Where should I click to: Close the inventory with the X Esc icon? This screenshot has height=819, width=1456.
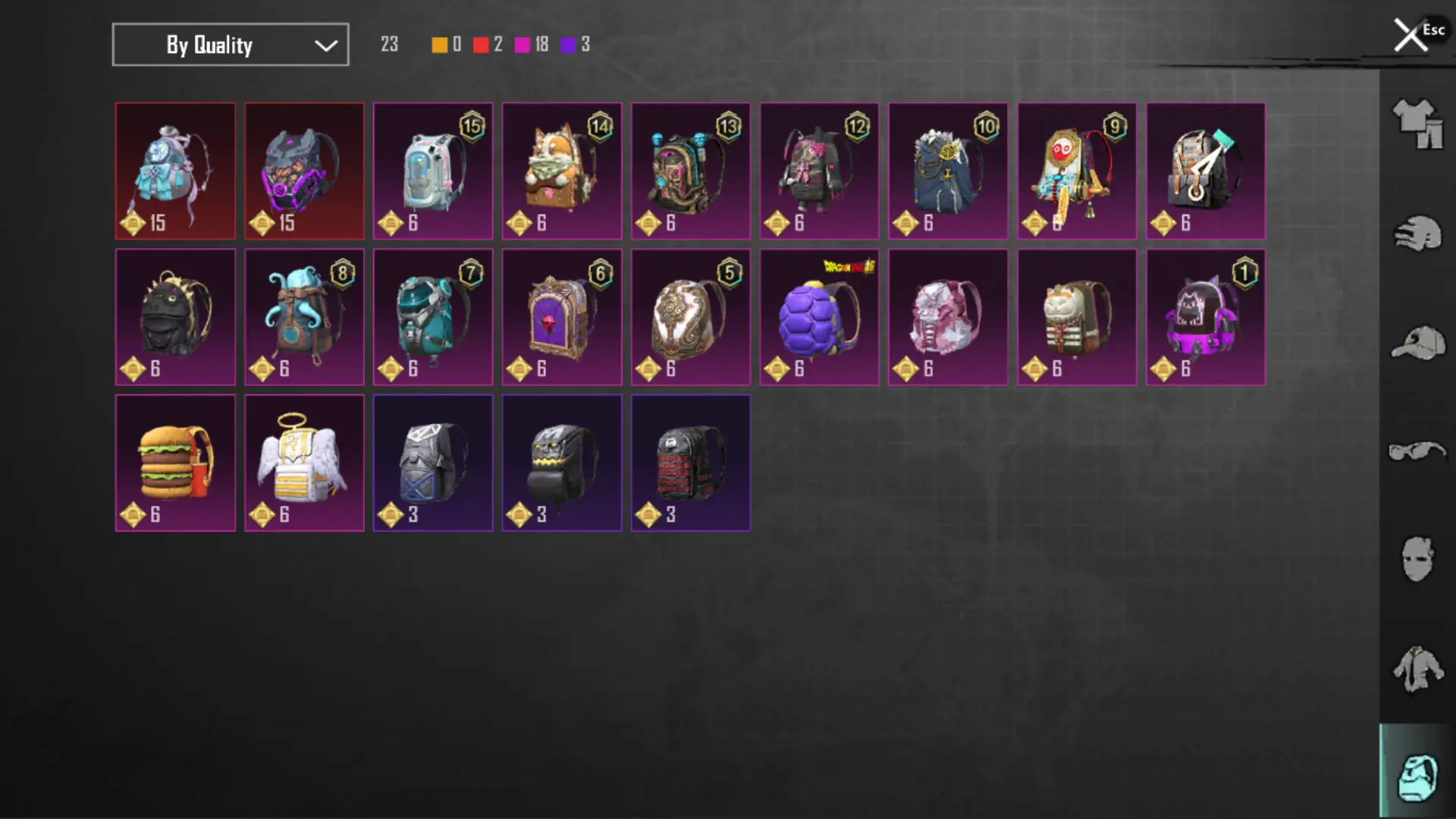[1411, 35]
